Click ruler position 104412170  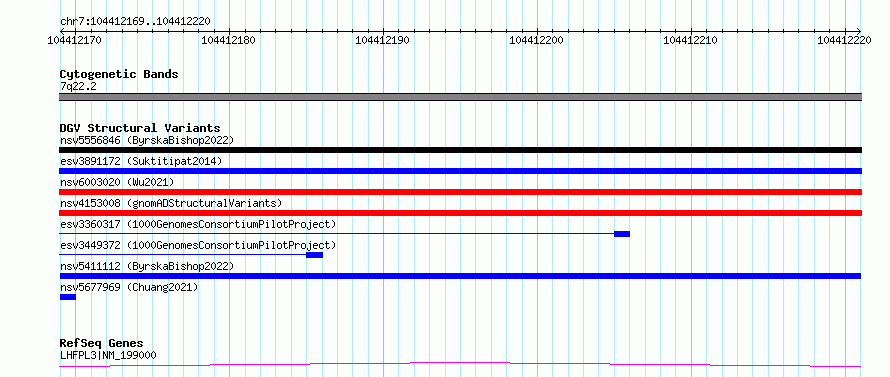coord(75,40)
